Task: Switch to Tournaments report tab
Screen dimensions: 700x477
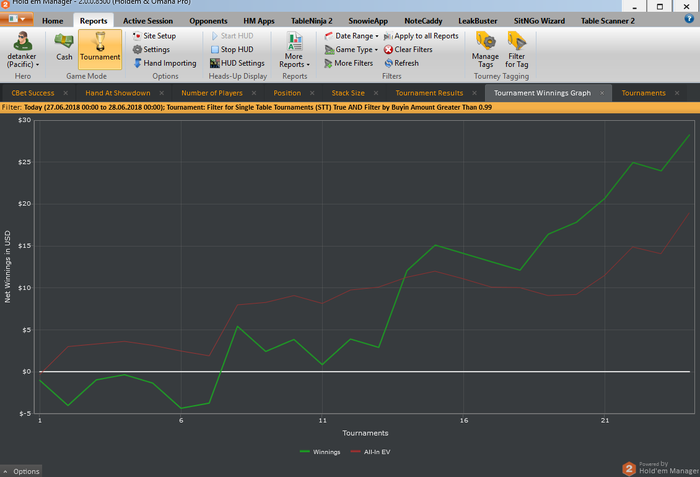Action: (643, 93)
